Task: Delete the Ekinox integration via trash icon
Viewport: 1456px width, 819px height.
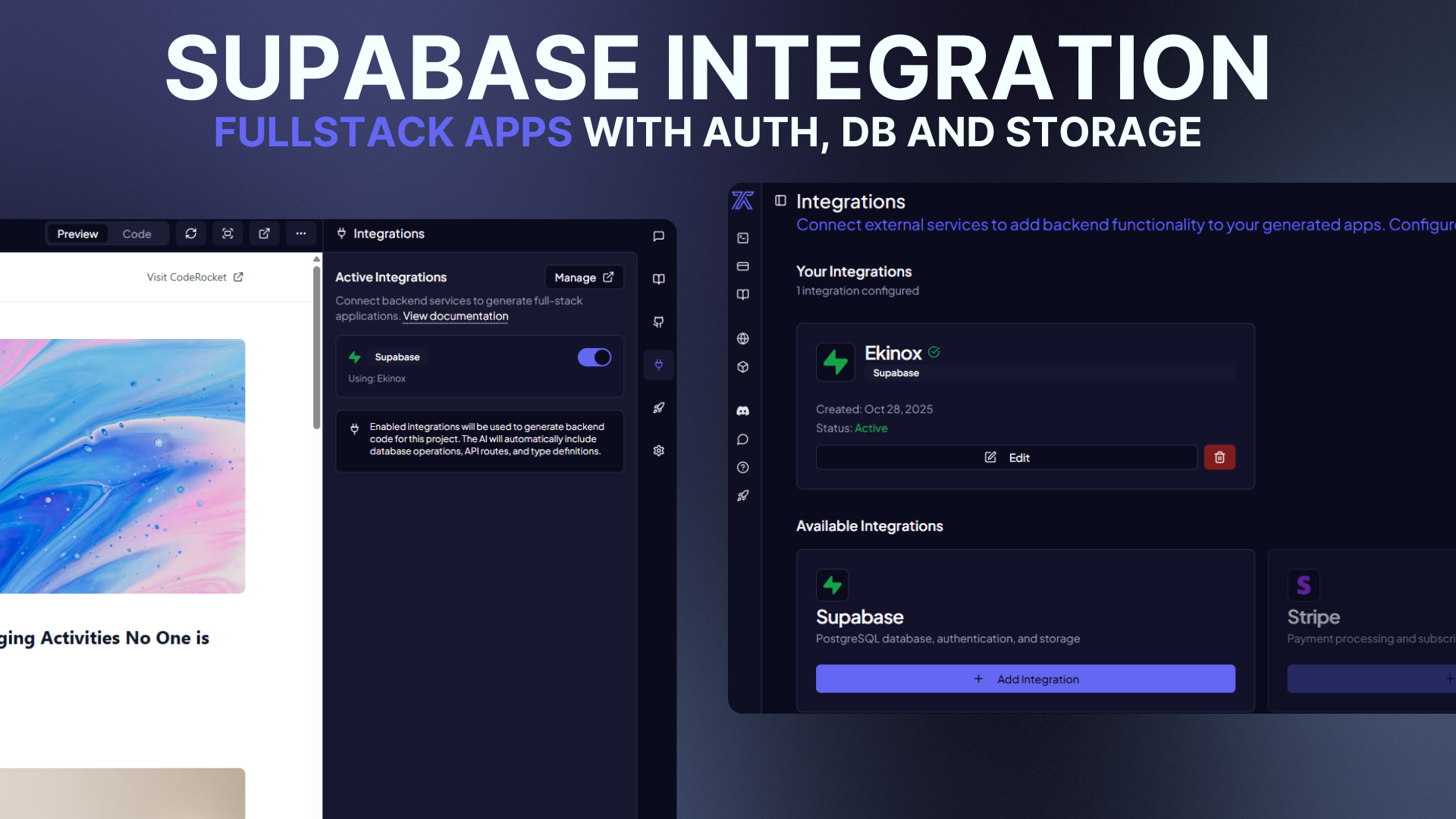Action: pyautogui.click(x=1219, y=457)
